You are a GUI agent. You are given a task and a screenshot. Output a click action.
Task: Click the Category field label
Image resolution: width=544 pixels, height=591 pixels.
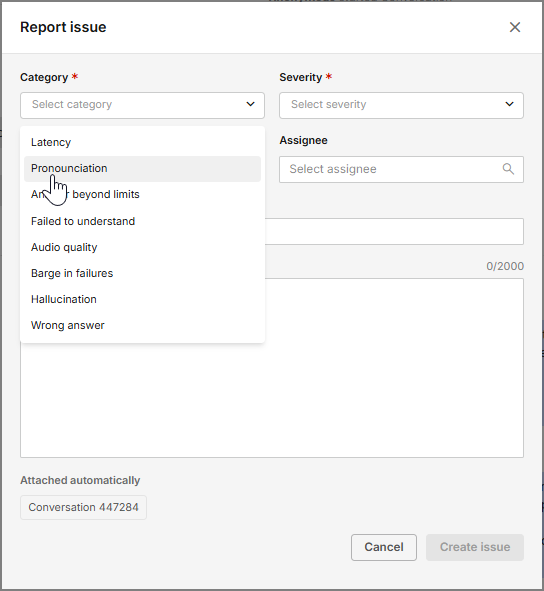click(44, 77)
